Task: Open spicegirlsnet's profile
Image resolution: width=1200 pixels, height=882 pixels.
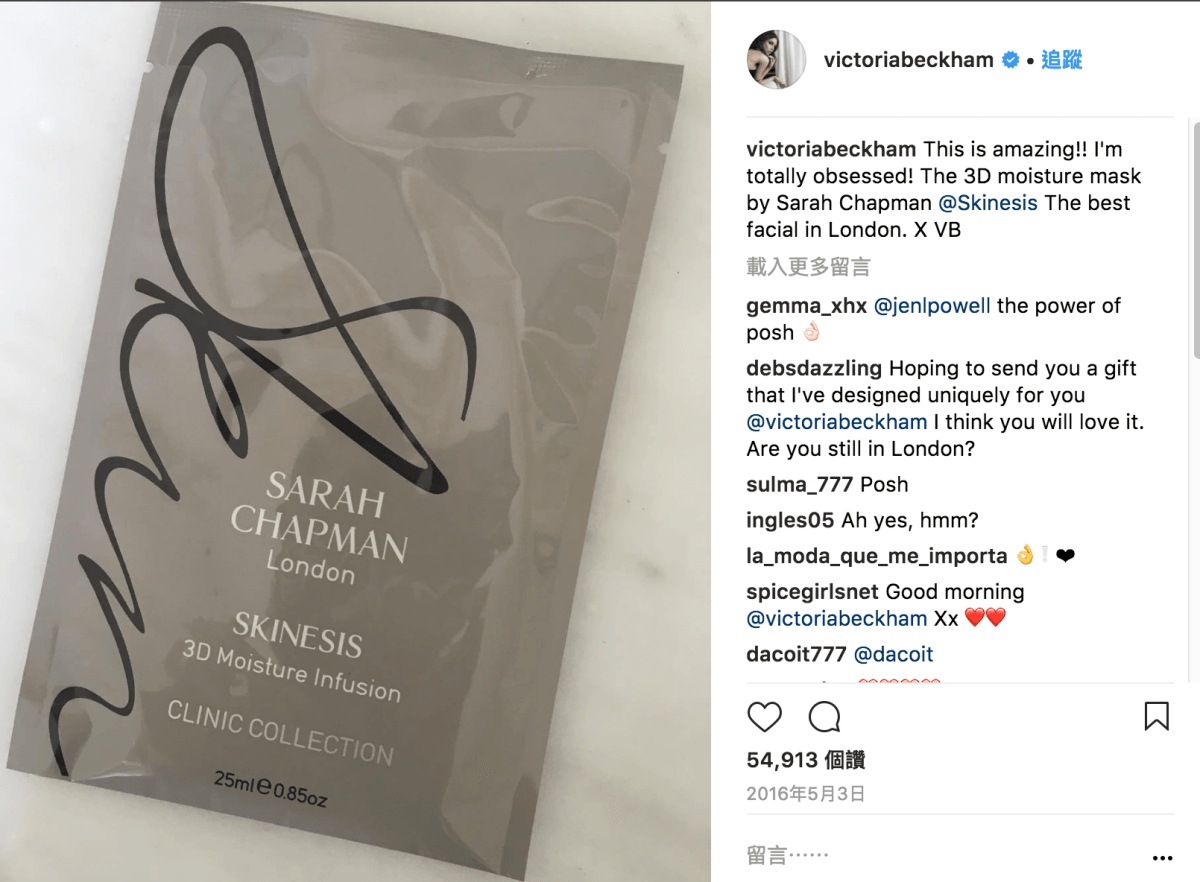Action: point(813,592)
